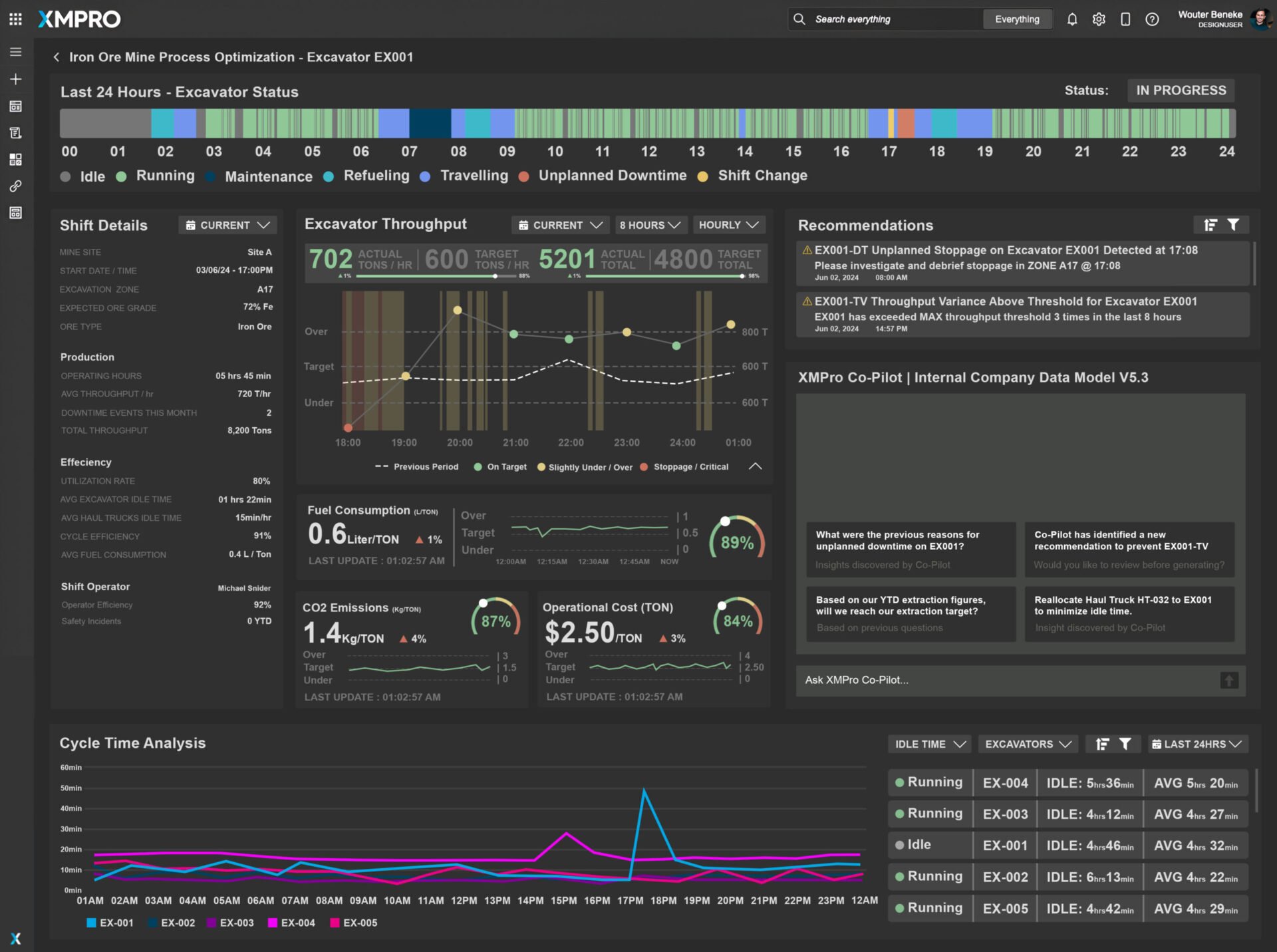Viewport: 1277px width, 952px height.
Task: Click the Recommendations filter funnel icon
Action: pyautogui.click(x=1233, y=225)
